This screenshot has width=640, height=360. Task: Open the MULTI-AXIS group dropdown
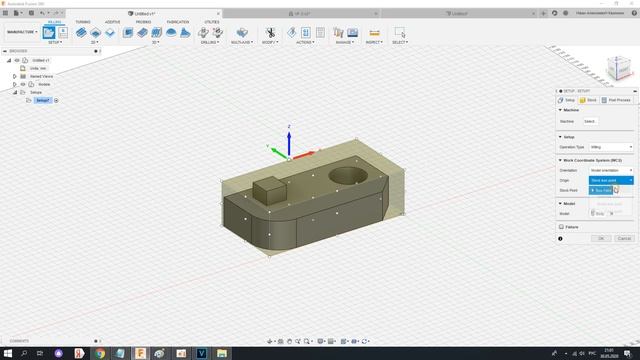(242, 42)
